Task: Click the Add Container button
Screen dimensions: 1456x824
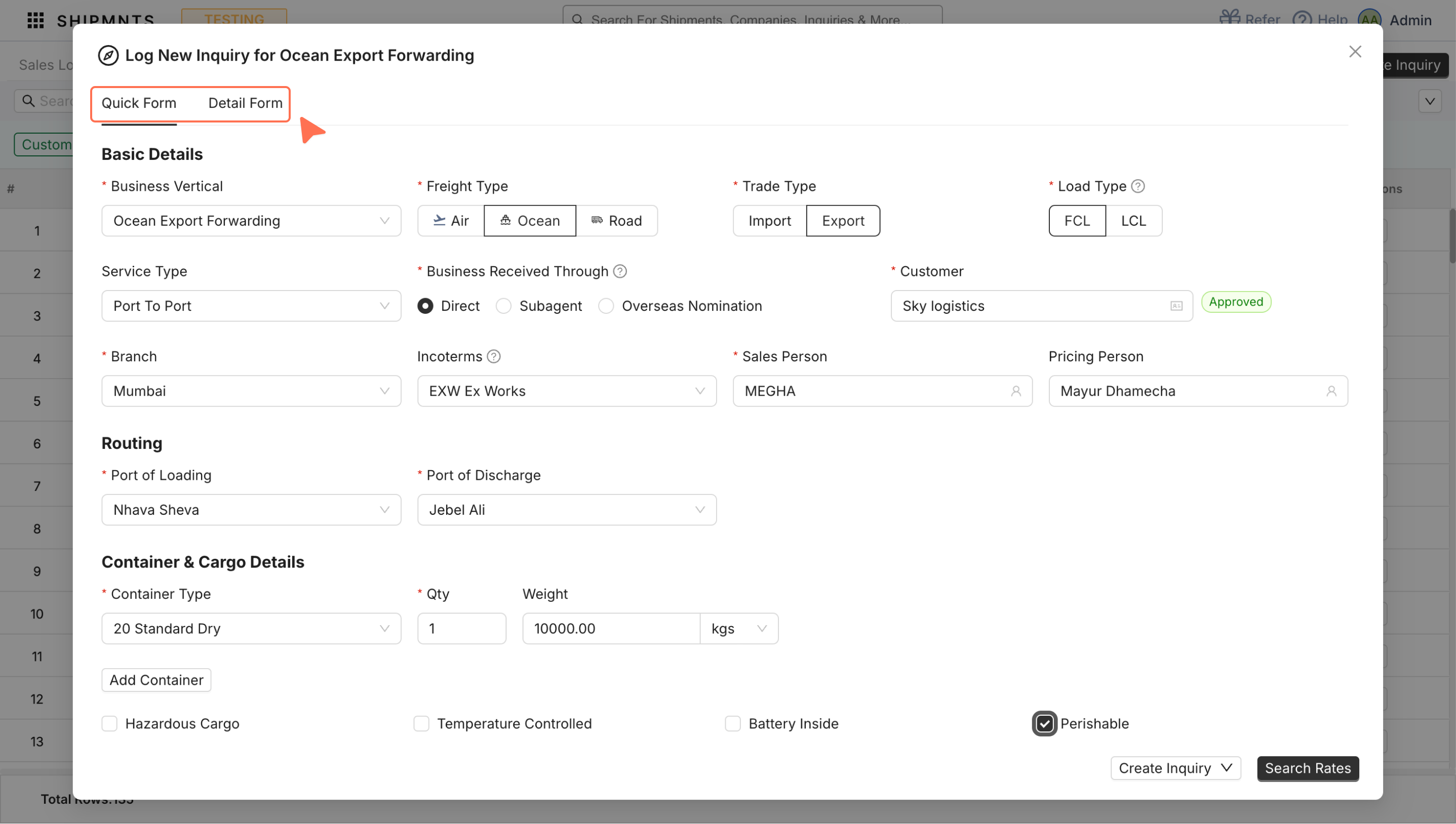Action: click(156, 680)
